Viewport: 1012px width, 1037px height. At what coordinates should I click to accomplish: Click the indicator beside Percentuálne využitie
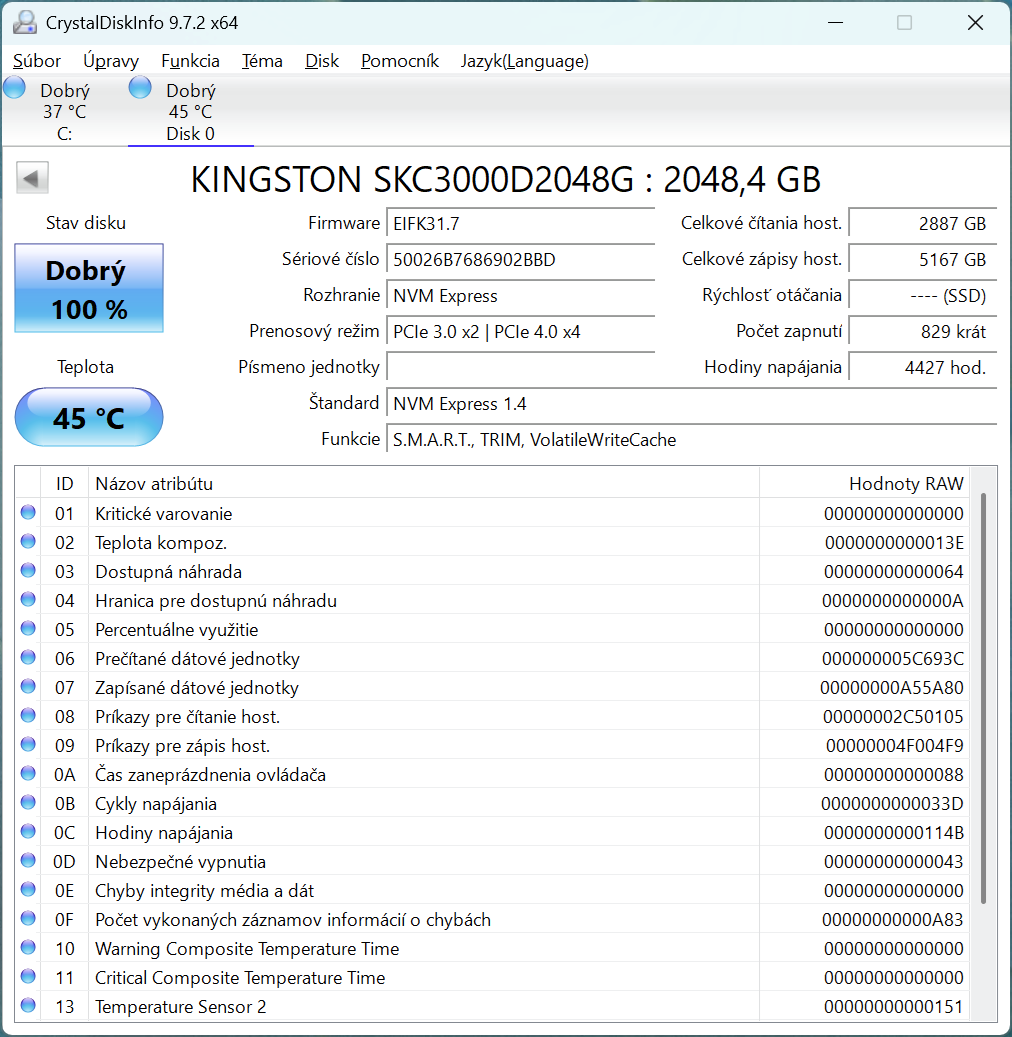coord(27,629)
